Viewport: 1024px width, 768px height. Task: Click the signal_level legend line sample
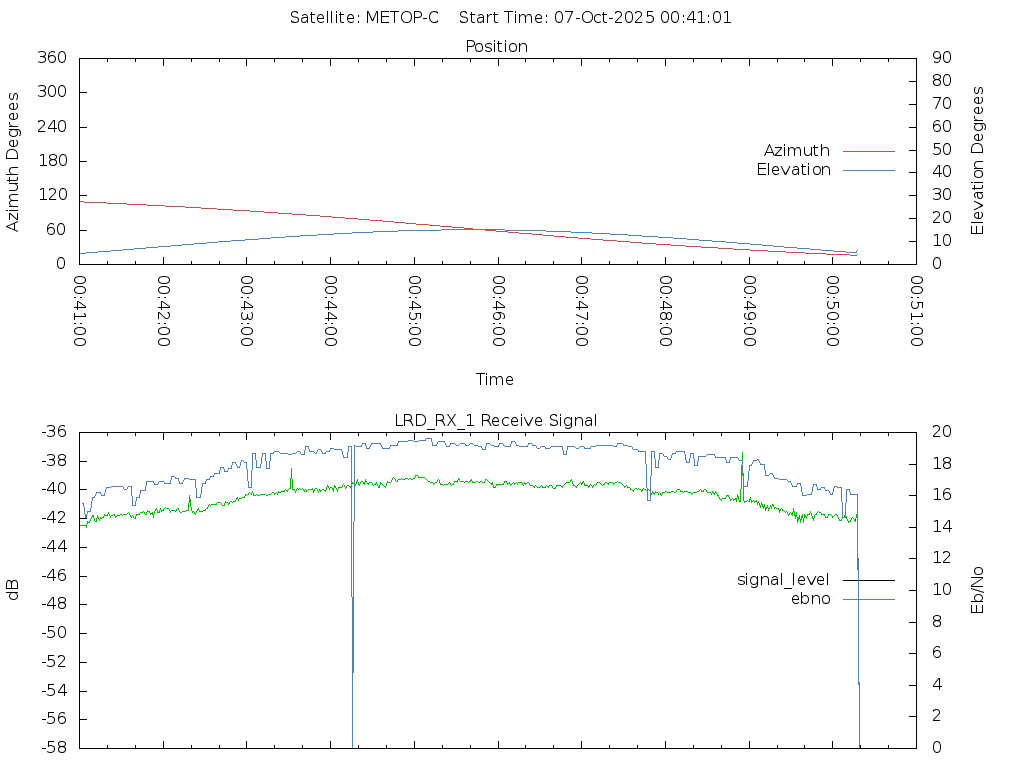point(868,580)
